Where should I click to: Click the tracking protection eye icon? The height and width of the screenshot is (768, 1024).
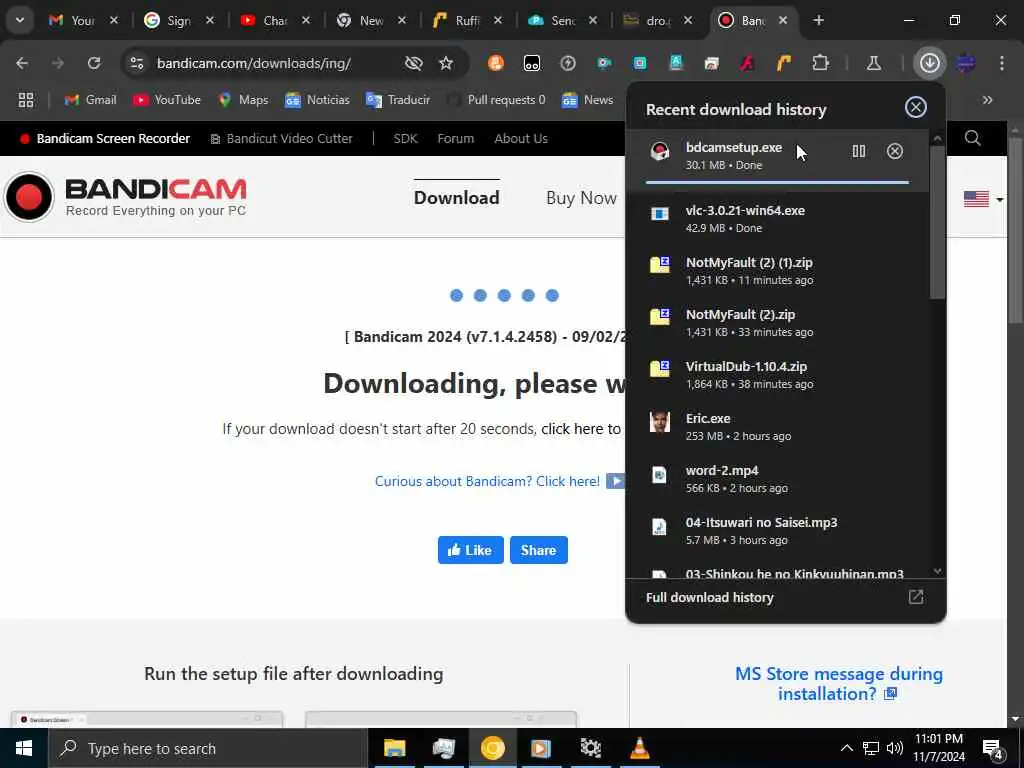point(413,63)
